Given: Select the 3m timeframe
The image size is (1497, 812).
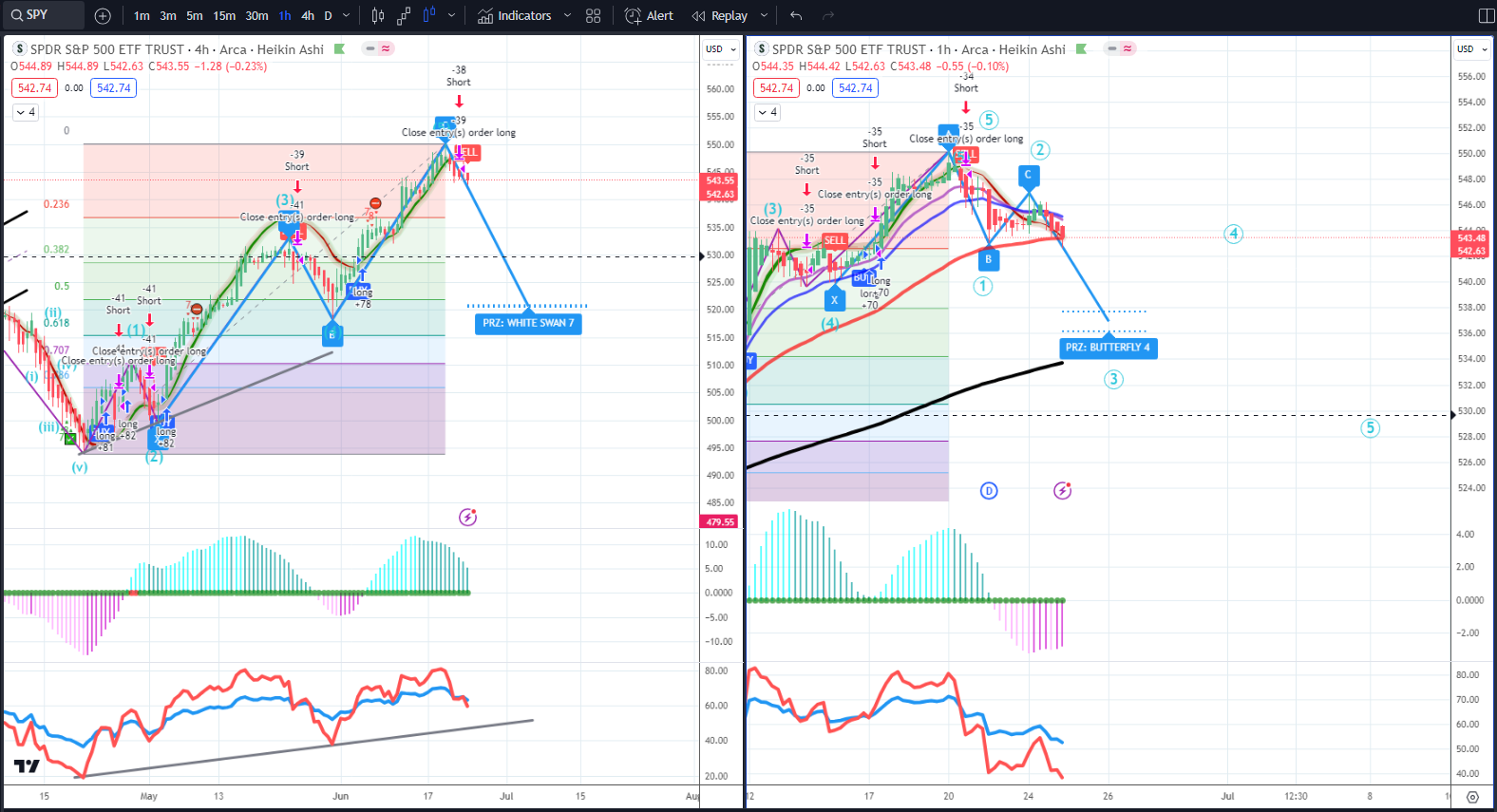Looking at the screenshot, I should (x=168, y=15).
